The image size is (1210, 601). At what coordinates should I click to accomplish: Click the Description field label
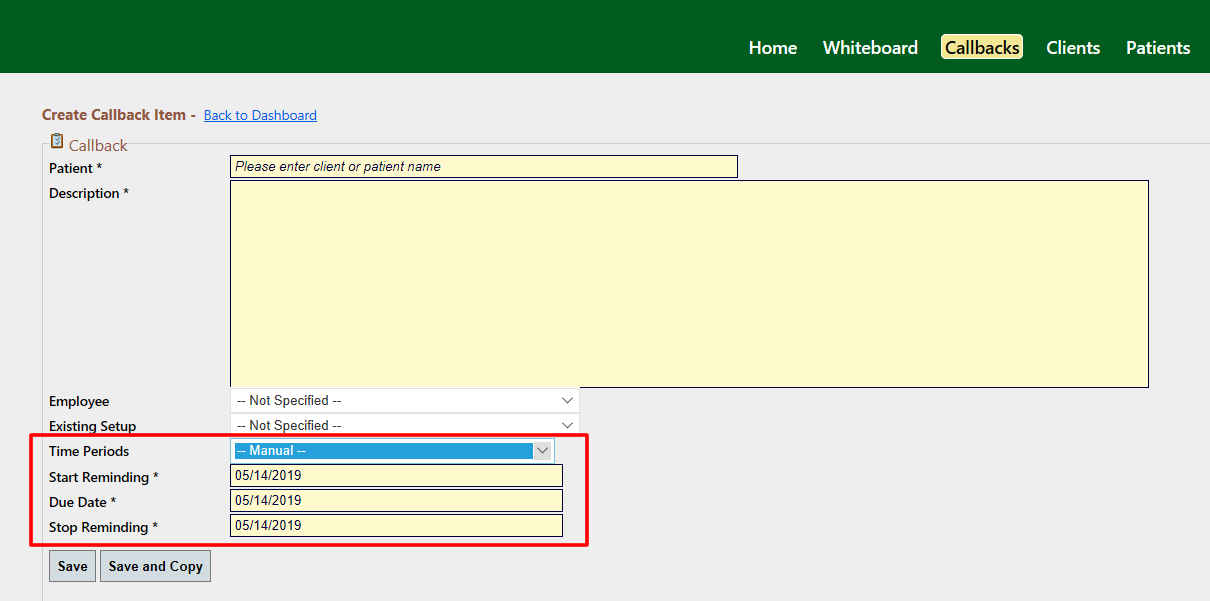[89, 193]
